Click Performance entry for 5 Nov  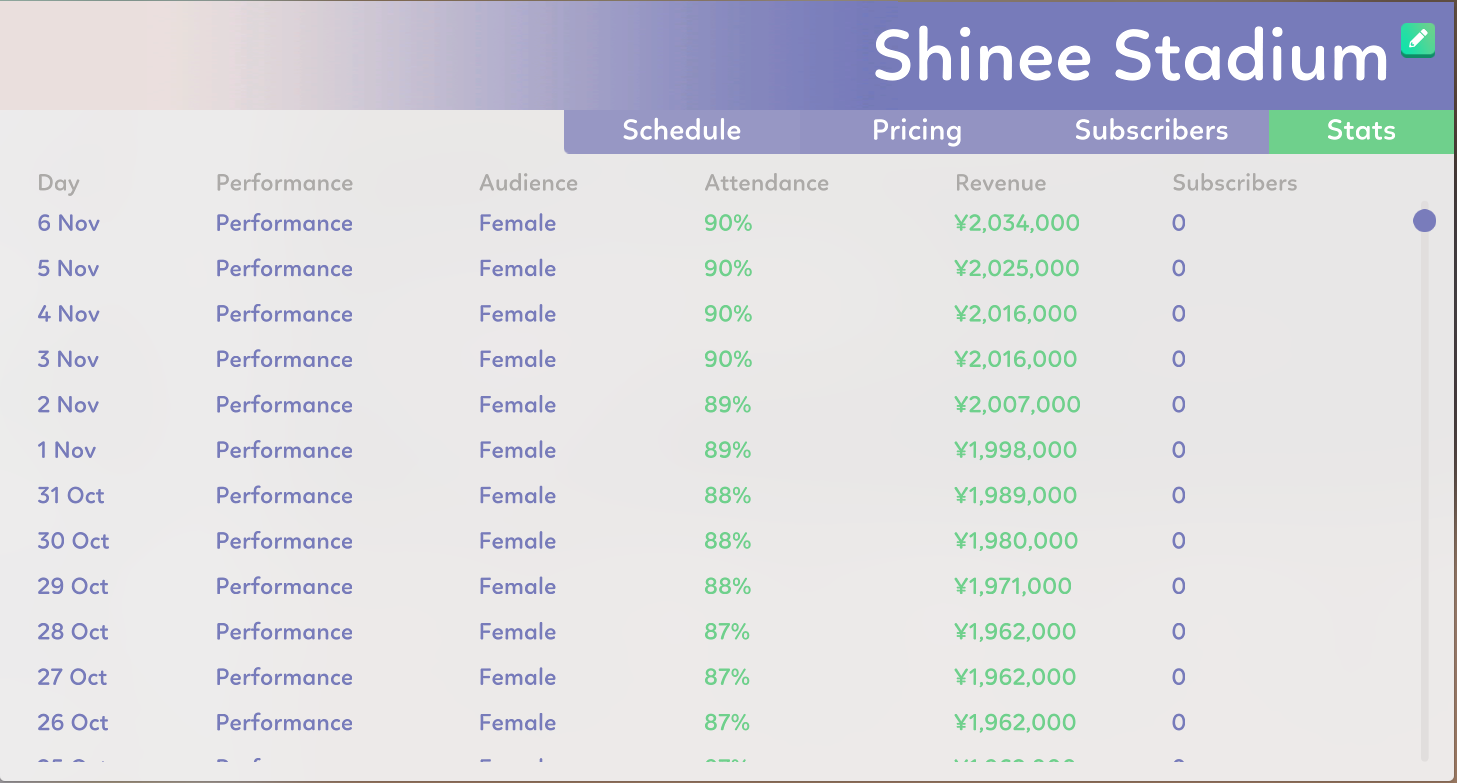coord(284,269)
